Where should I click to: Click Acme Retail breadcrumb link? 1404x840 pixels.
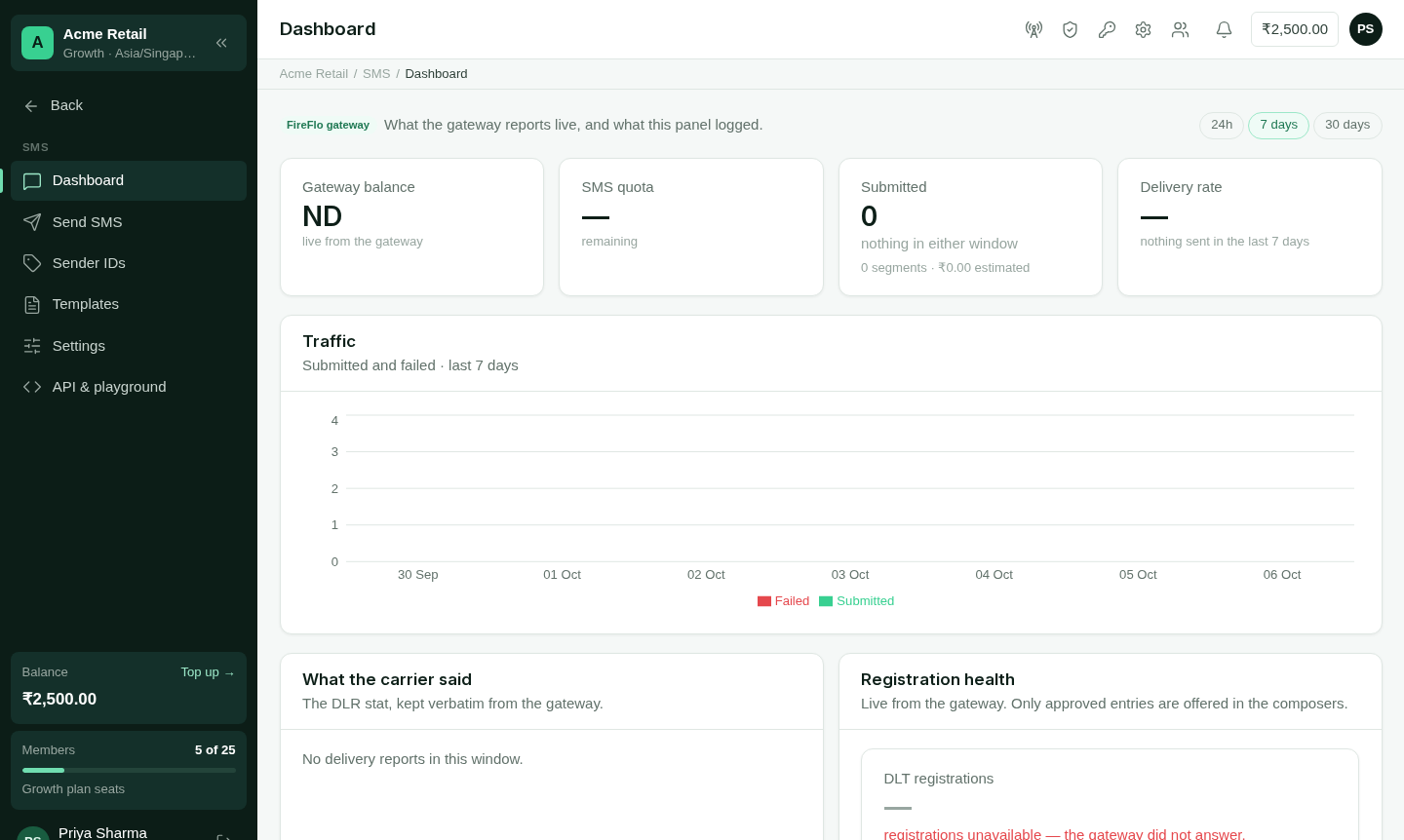click(x=314, y=74)
